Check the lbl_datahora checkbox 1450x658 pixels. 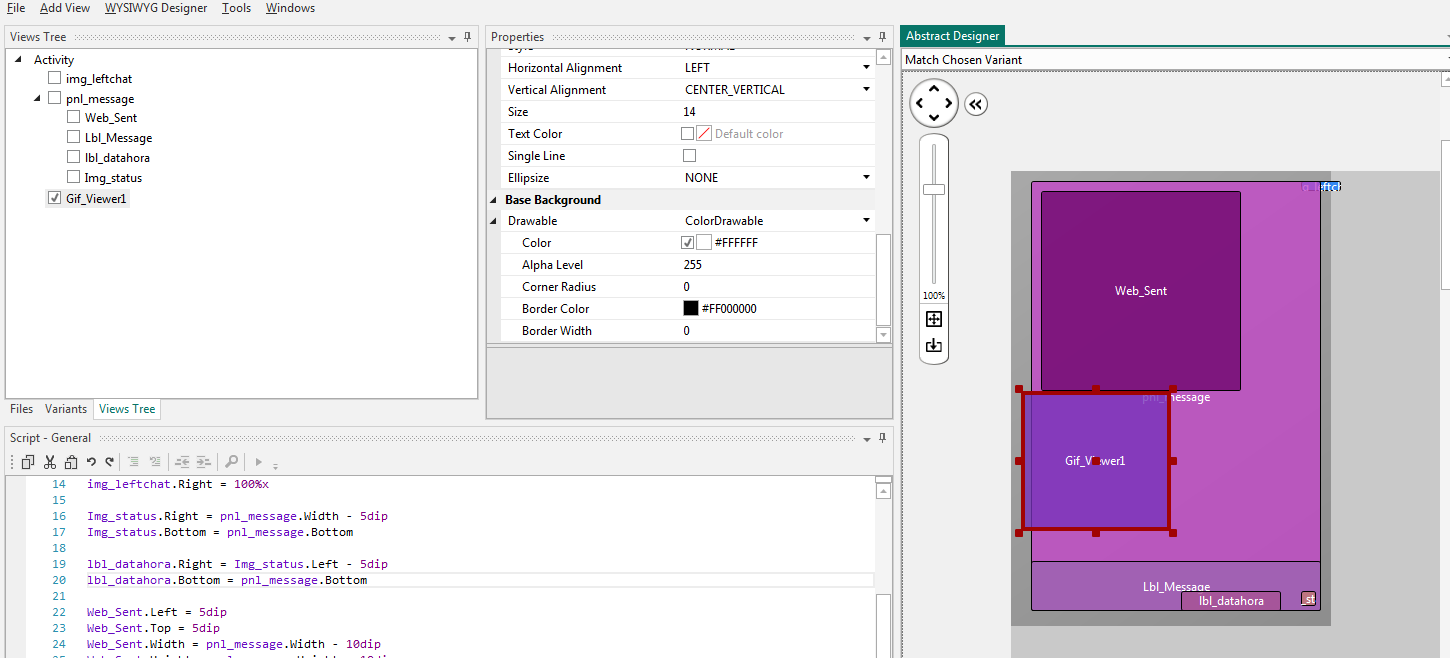click(74, 157)
